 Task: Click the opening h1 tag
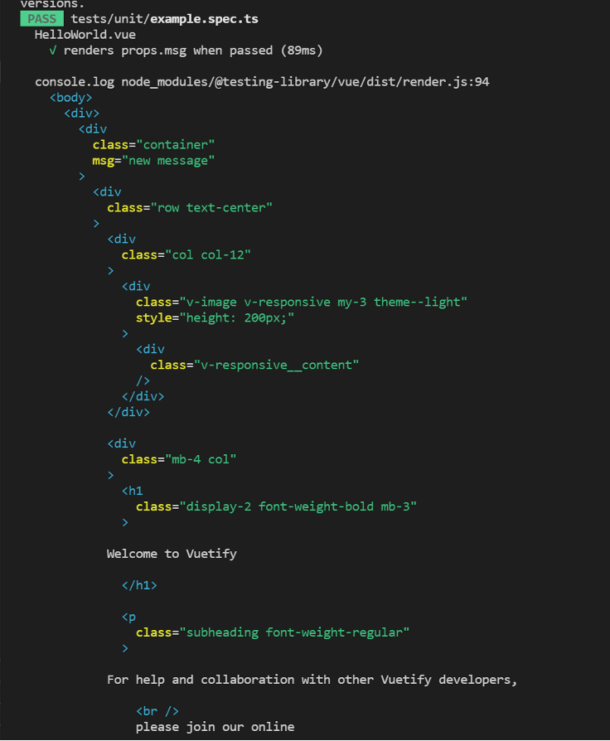click(x=132, y=491)
